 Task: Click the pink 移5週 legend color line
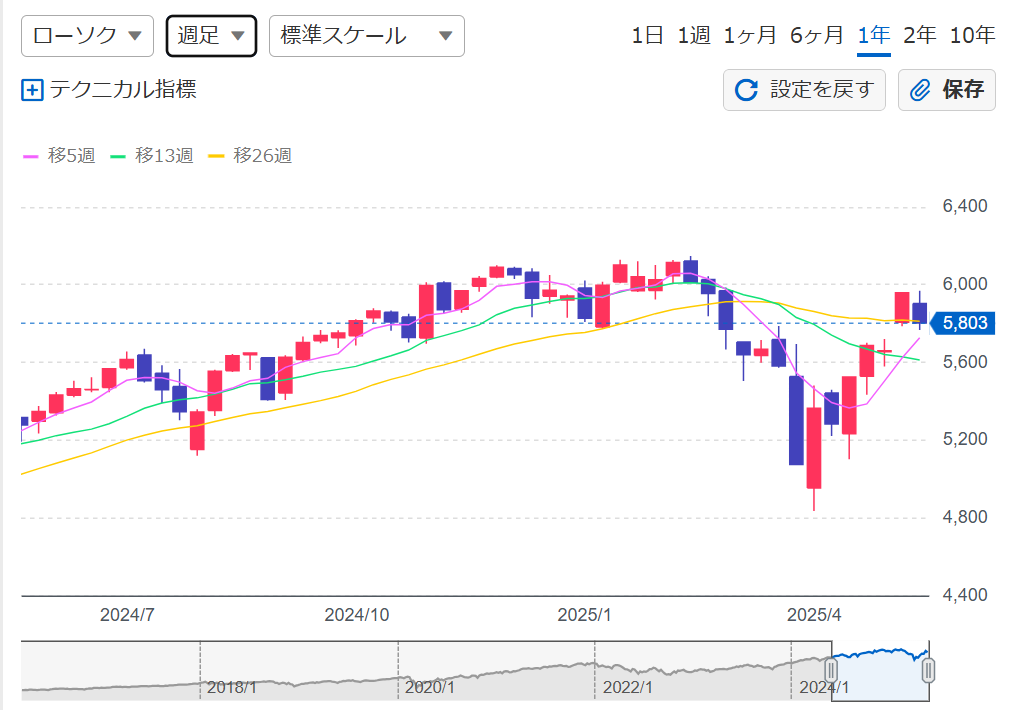pyautogui.click(x=30, y=157)
